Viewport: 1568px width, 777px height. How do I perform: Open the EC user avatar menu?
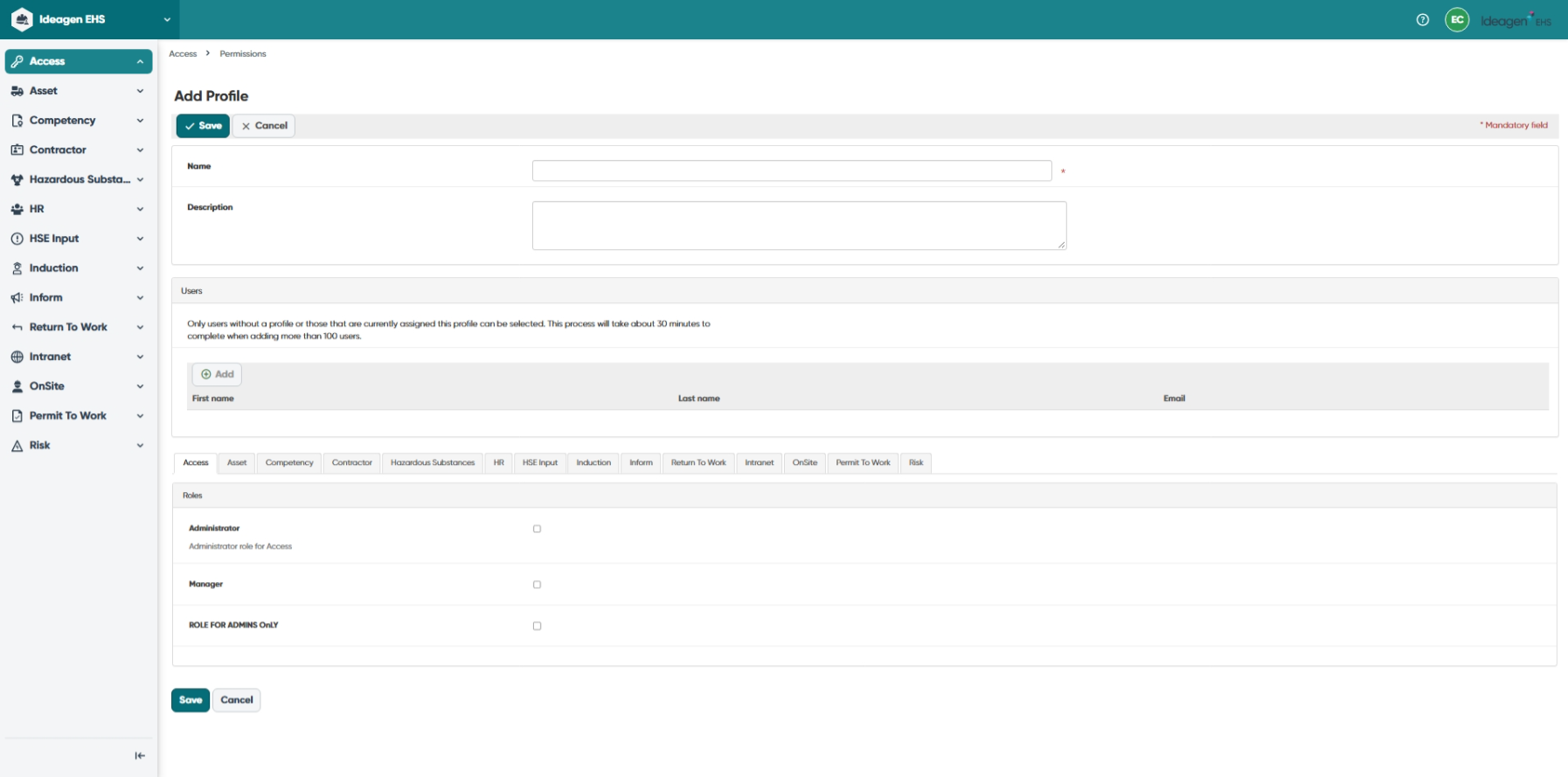point(1457,19)
